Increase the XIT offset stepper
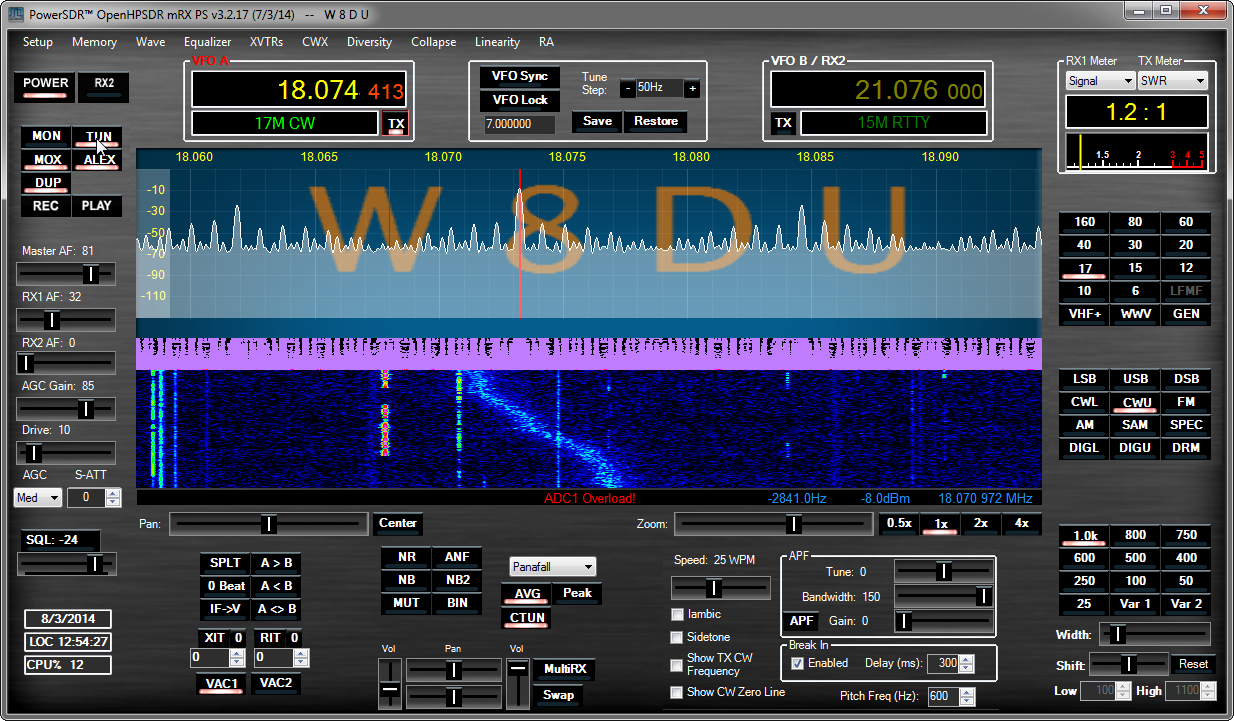Viewport: 1234px width, 721px height. click(x=237, y=653)
